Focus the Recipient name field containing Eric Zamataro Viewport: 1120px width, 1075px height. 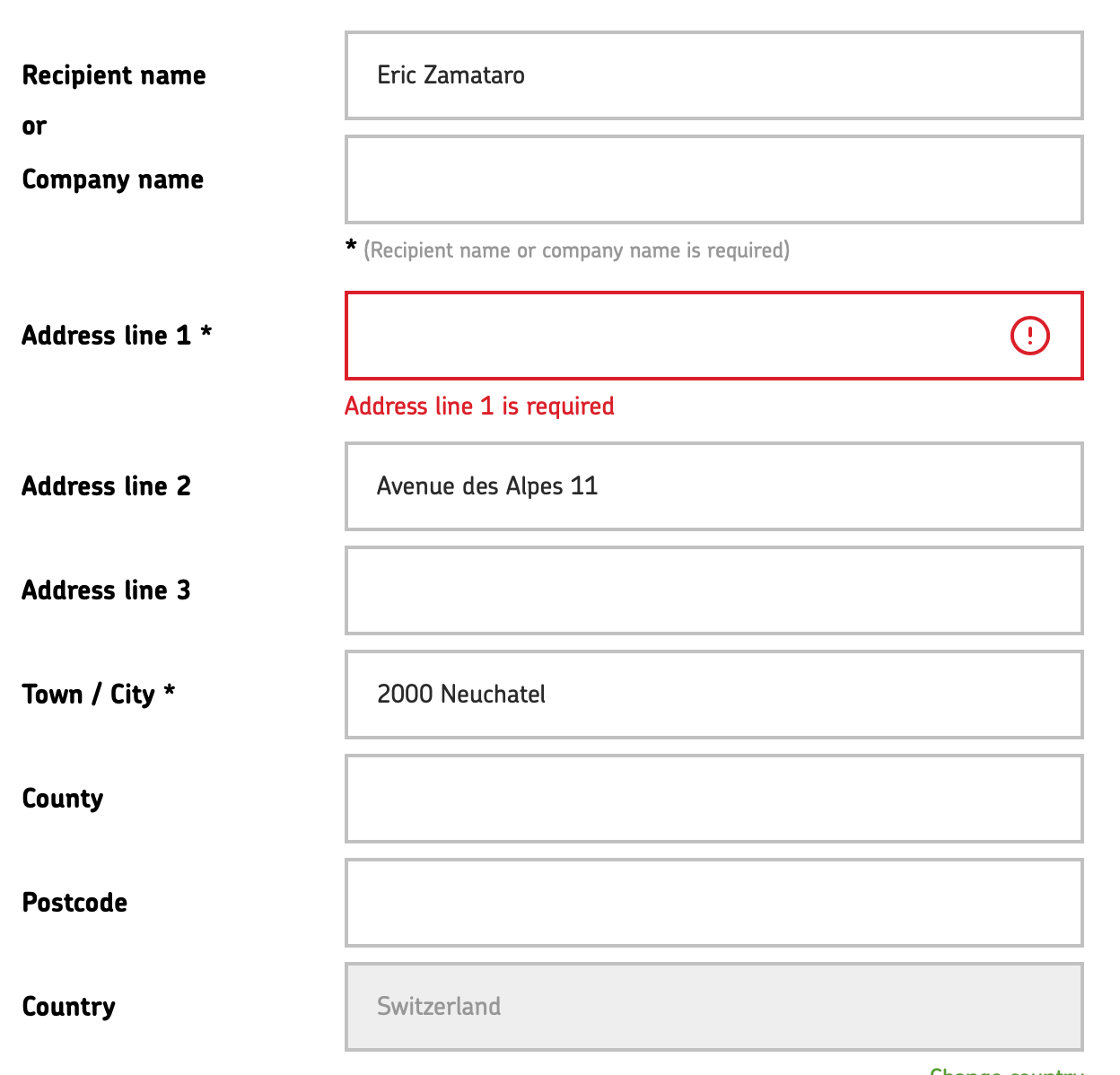click(x=714, y=75)
